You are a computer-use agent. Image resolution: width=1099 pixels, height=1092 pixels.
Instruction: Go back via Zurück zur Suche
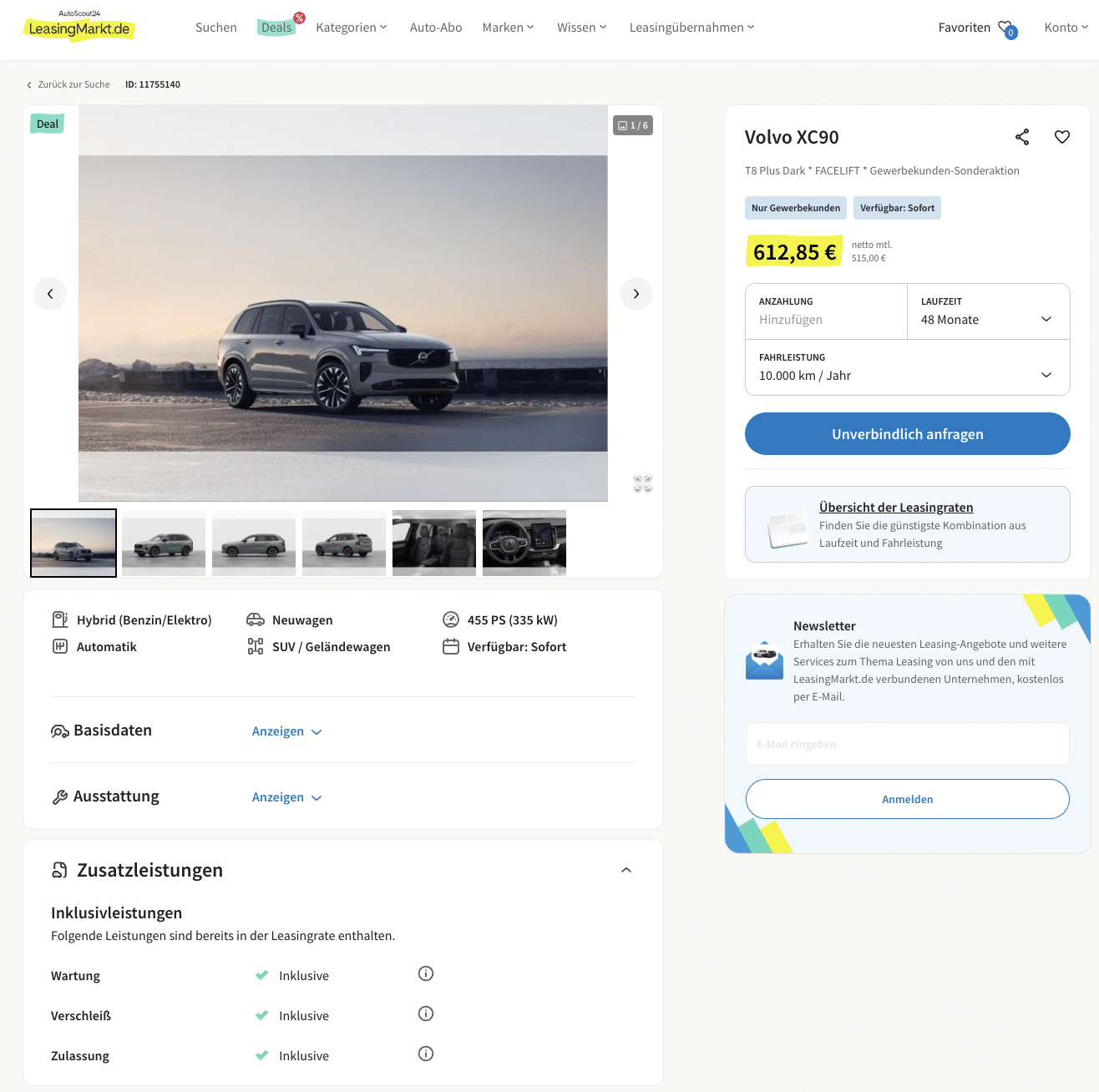[73, 84]
